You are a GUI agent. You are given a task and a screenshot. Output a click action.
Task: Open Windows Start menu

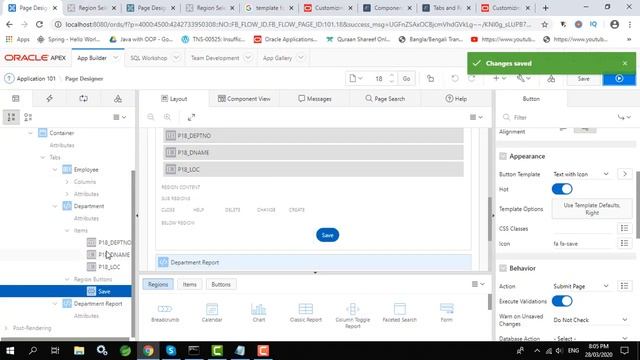coord(10,351)
